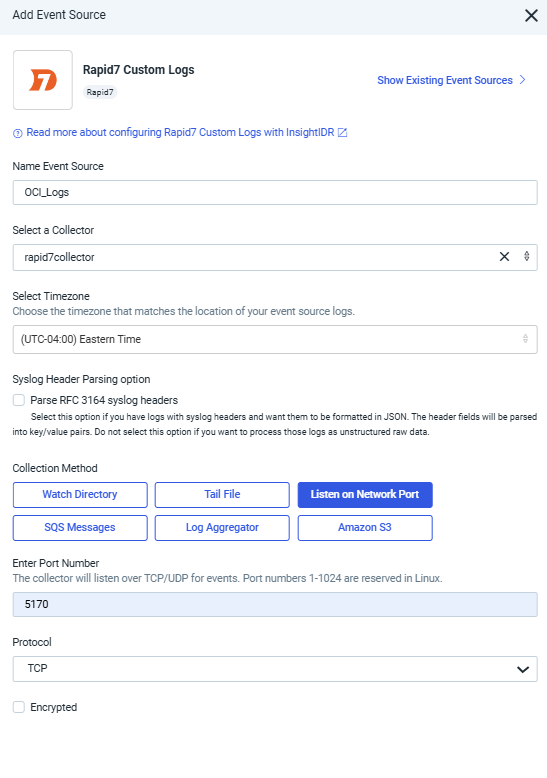Select Tail File collection method
Screen dimensions: 547x778
[x=222, y=495]
